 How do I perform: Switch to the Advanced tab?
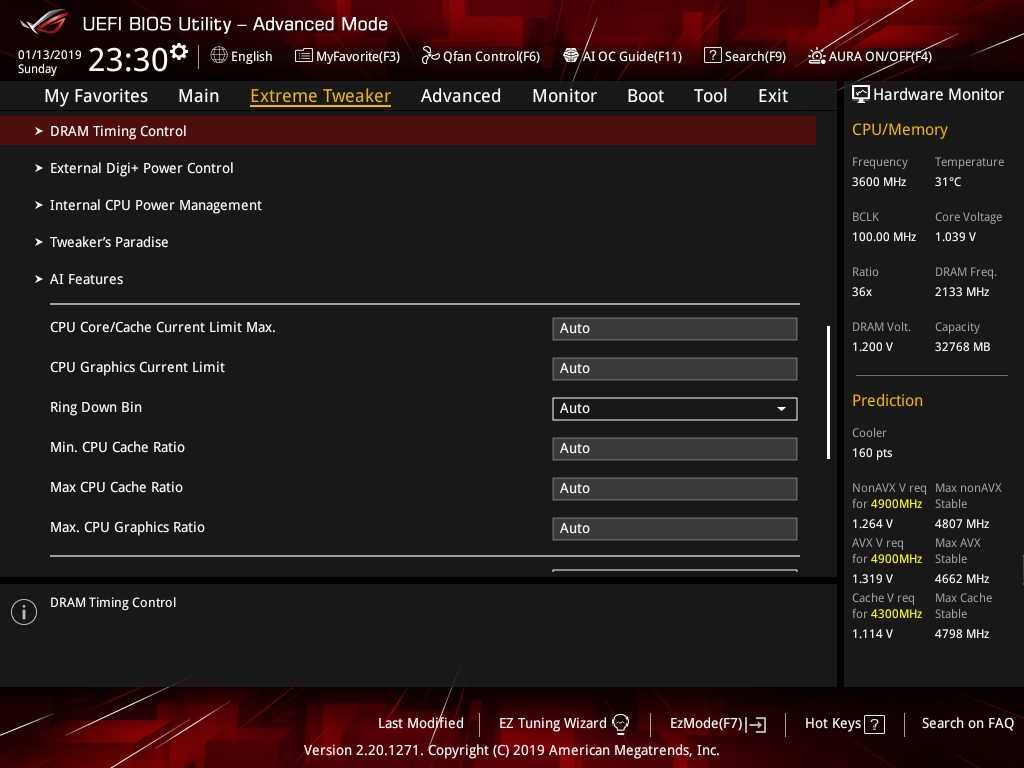tap(460, 96)
